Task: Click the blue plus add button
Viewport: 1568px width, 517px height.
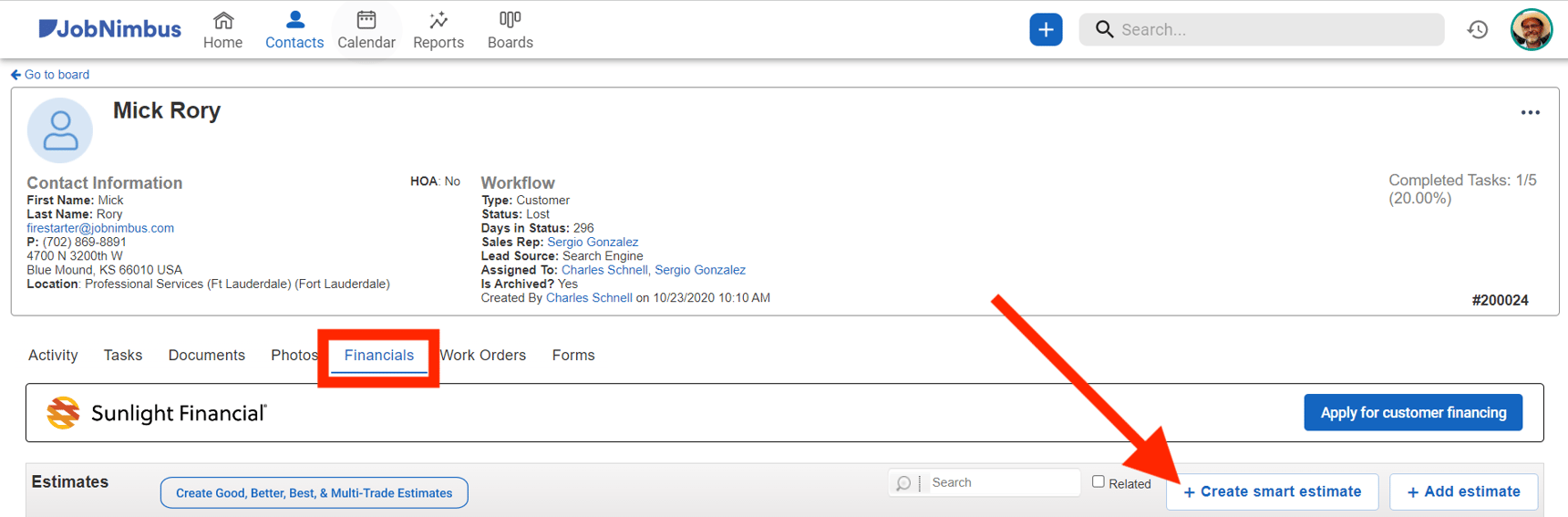Action: pyautogui.click(x=1046, y=29)
